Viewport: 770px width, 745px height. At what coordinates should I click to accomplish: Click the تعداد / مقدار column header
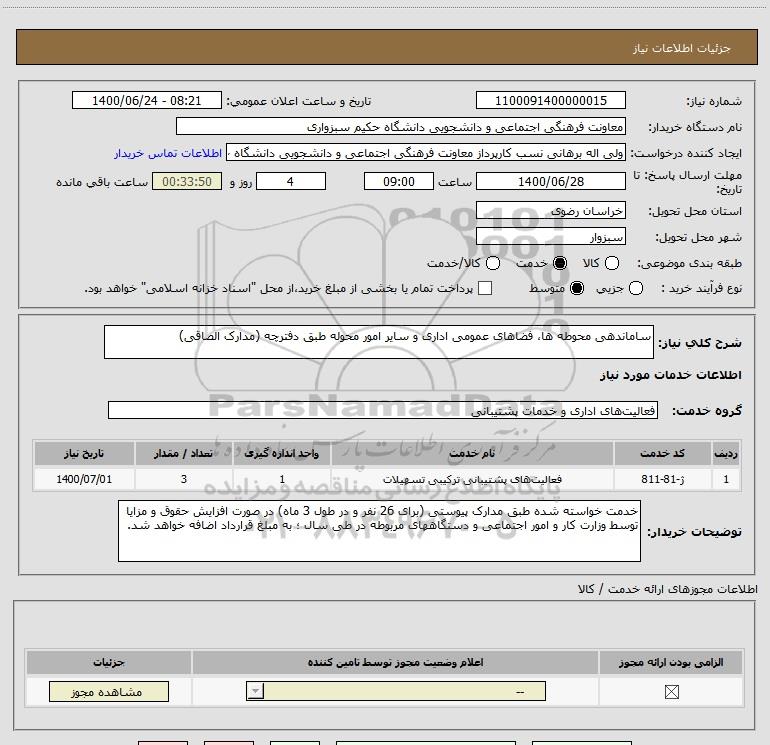(184, 453)
